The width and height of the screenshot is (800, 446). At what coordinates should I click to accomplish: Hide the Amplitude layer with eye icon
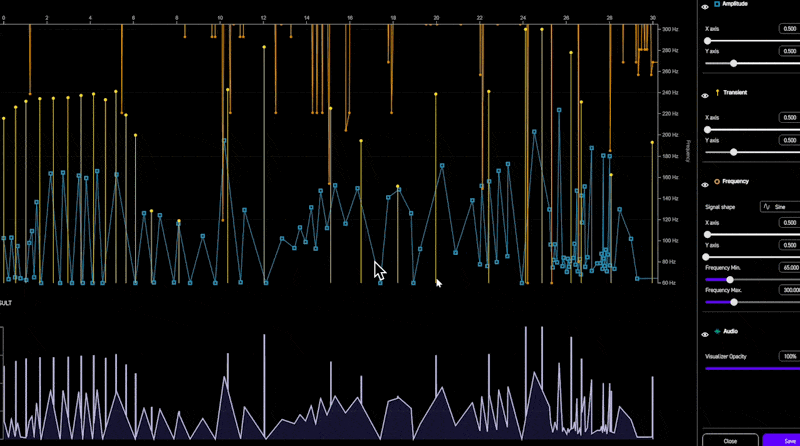coord(705,6)
